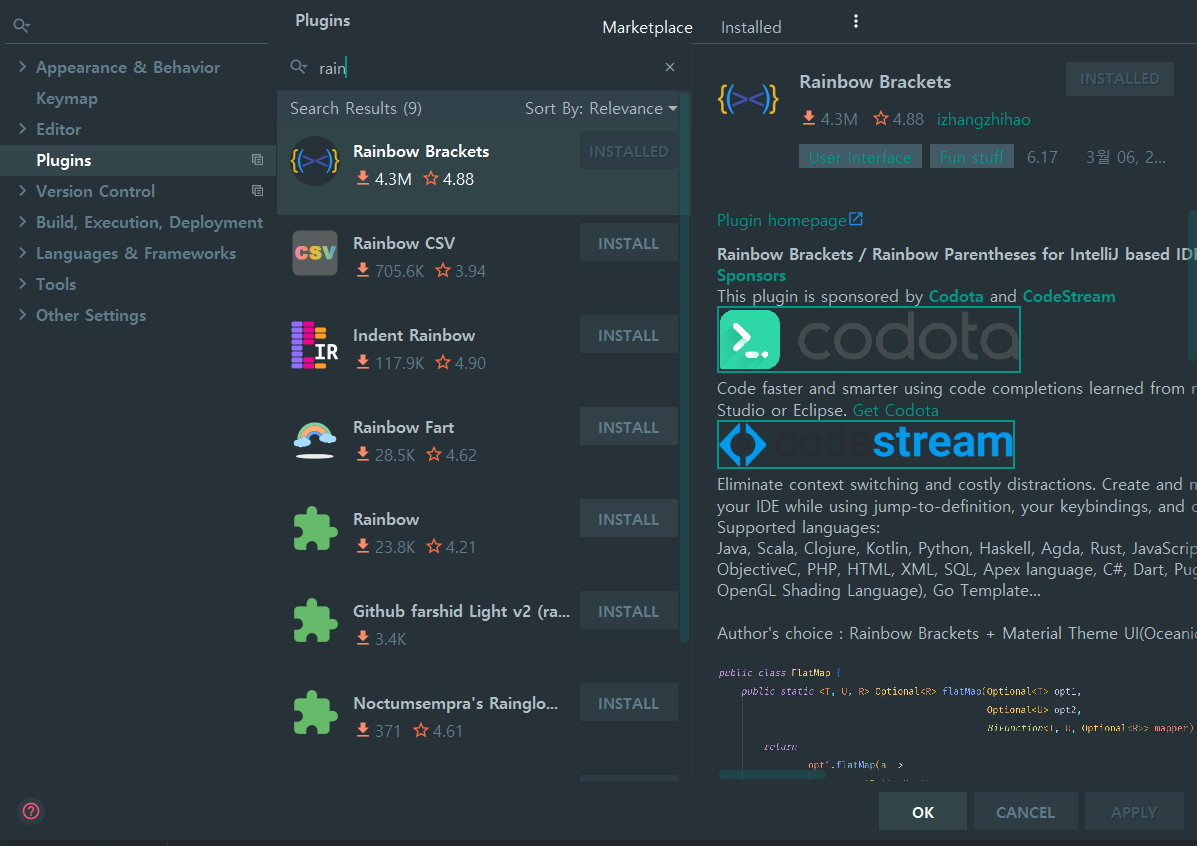Image resolution: width=1197 pixels, height=846 pixels.
Task: Click the Rainbow plugin puzzle icon
Action: click(315, 528)
